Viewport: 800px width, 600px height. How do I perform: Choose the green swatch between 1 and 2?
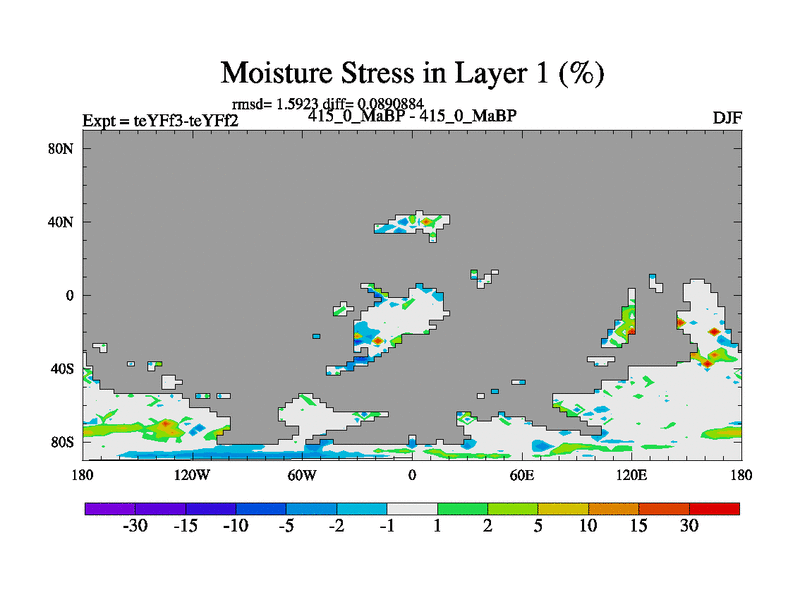pyautogui.click(x=462, y=508)
